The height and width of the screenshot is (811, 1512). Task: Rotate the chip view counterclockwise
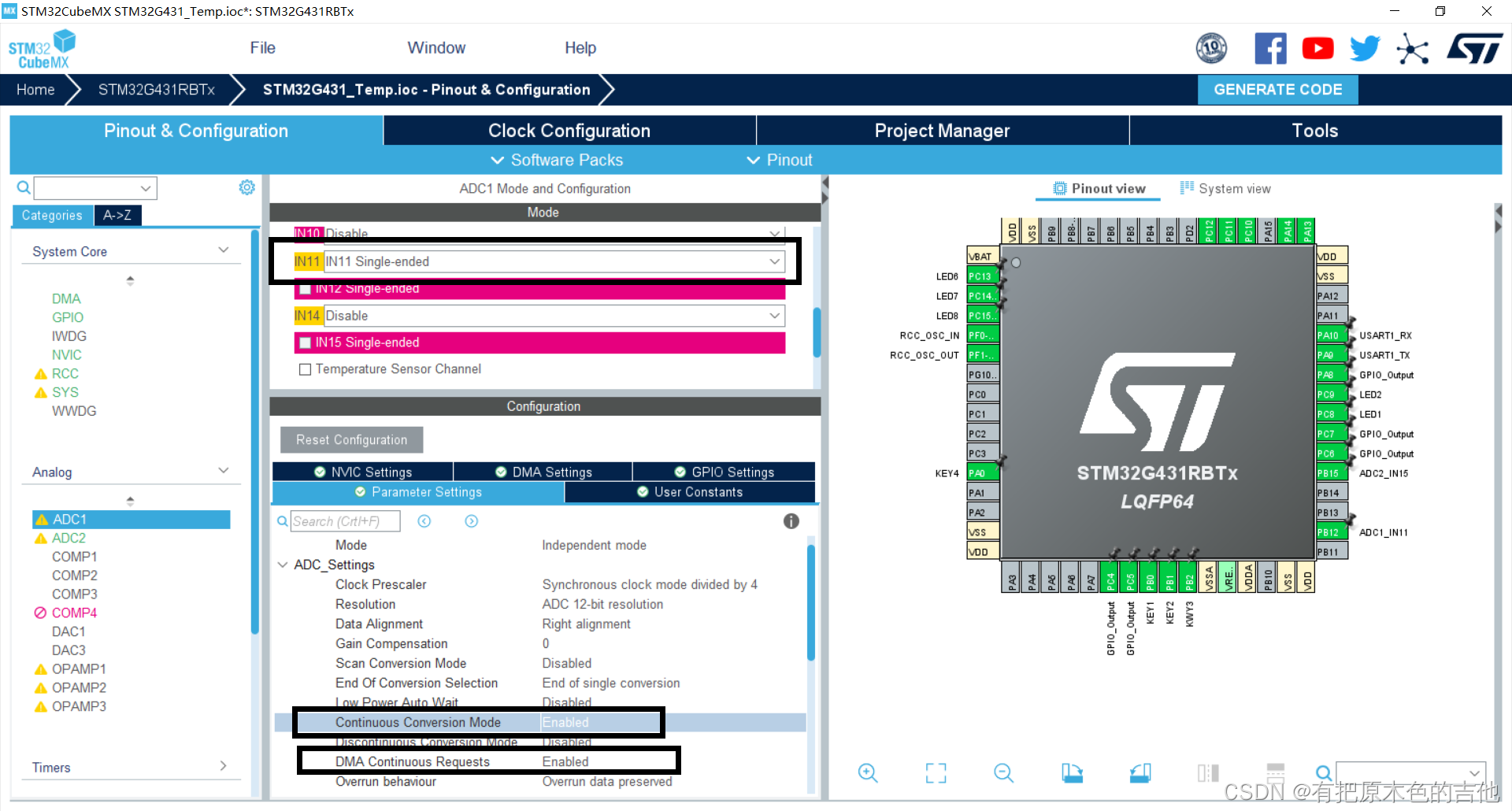pyautogui.click(x=1140, y=773)
